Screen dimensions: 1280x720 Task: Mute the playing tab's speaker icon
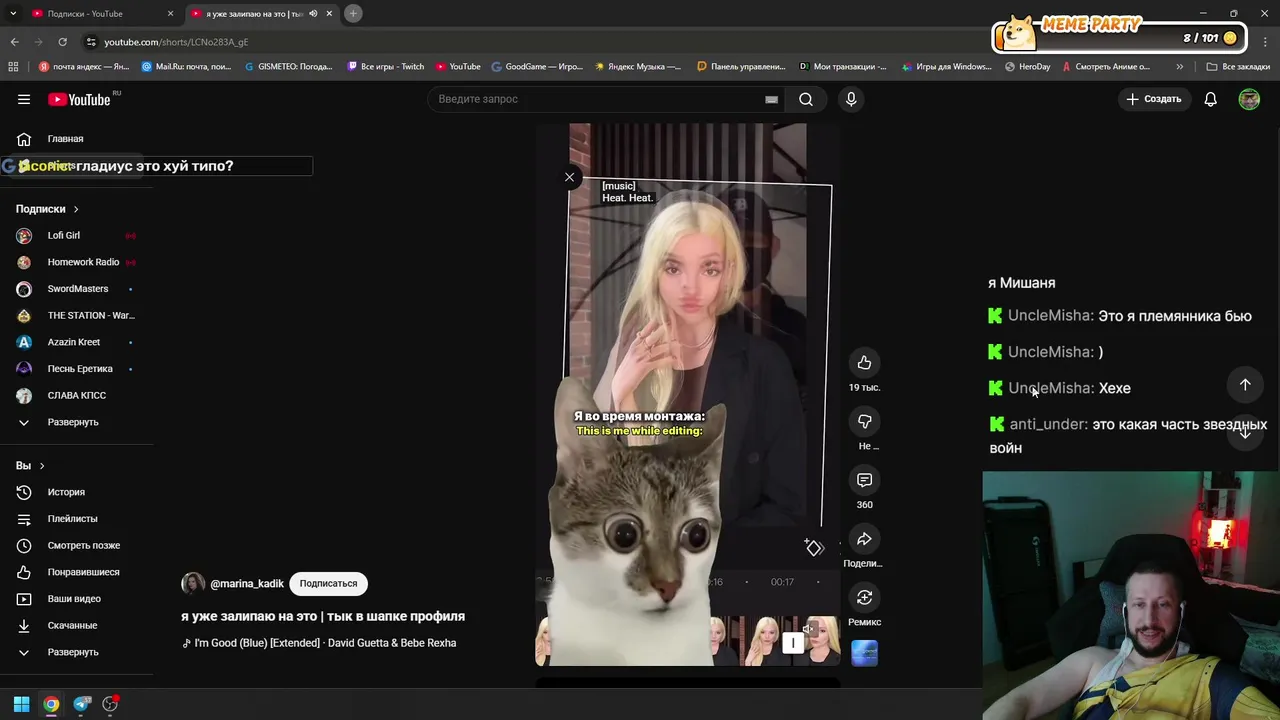[313, 14]
